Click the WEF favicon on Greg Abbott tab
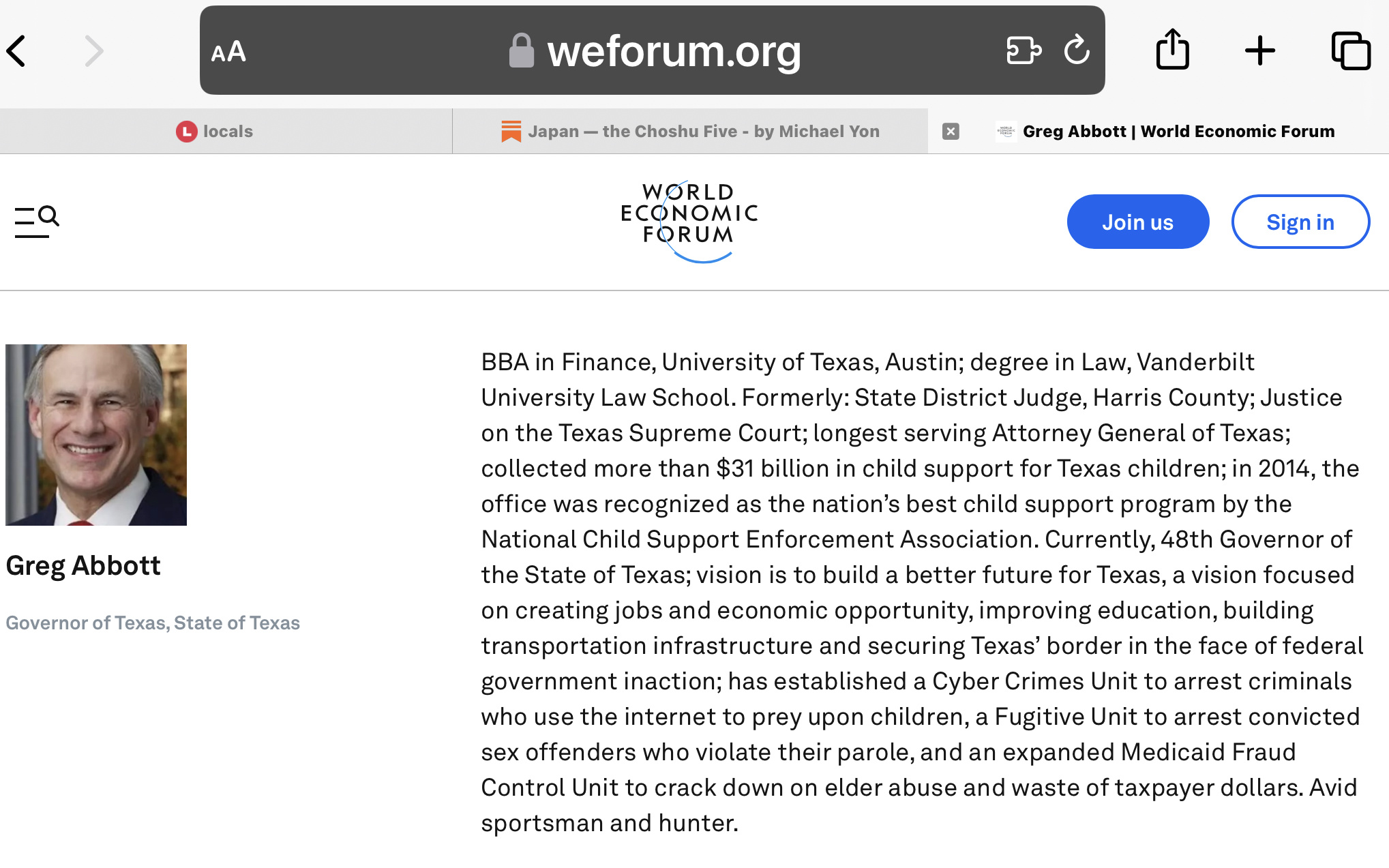Screen dimensions: 1389x868 pos(1006,131)
